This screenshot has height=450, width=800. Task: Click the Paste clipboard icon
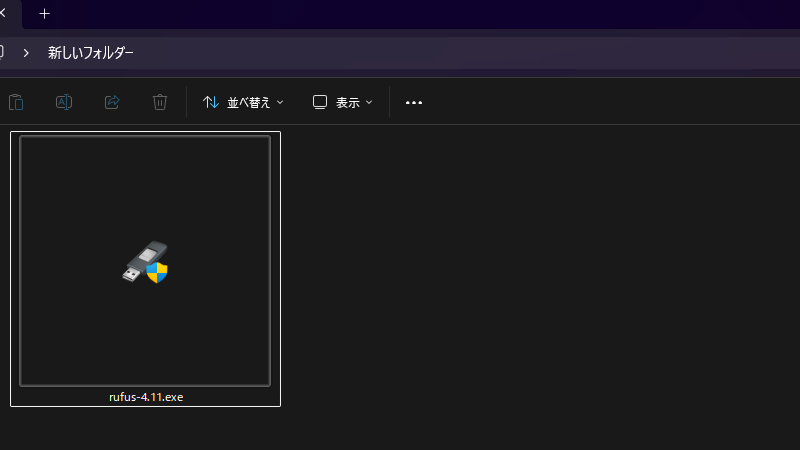tap(16, 102)
